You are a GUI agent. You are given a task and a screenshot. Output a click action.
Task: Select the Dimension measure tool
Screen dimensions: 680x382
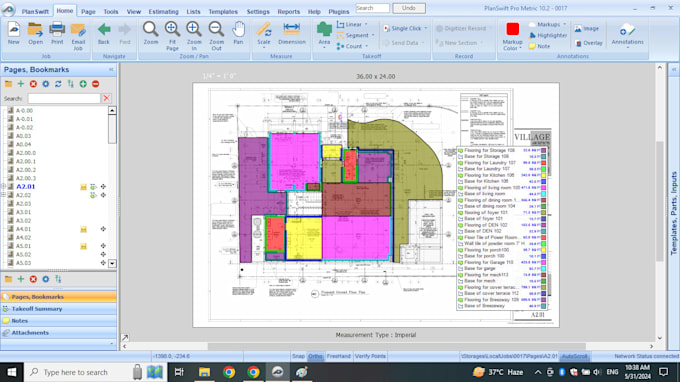292,33
